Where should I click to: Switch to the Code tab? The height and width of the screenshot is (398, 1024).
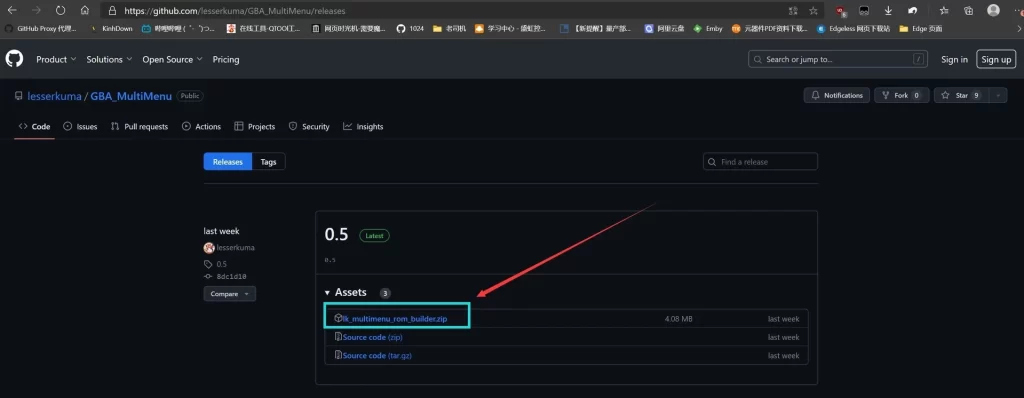(34, 127)
